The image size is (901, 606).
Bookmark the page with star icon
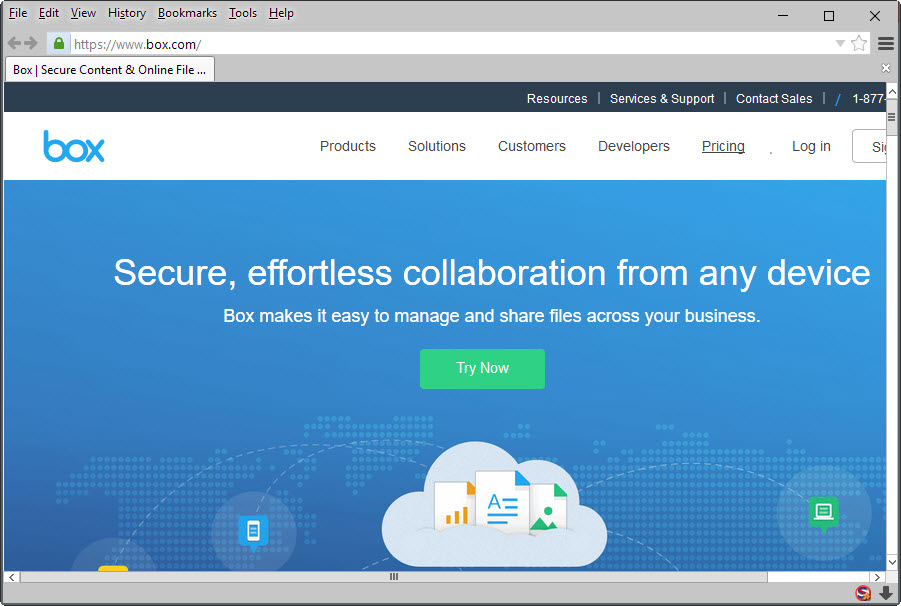tap(859, 43)
